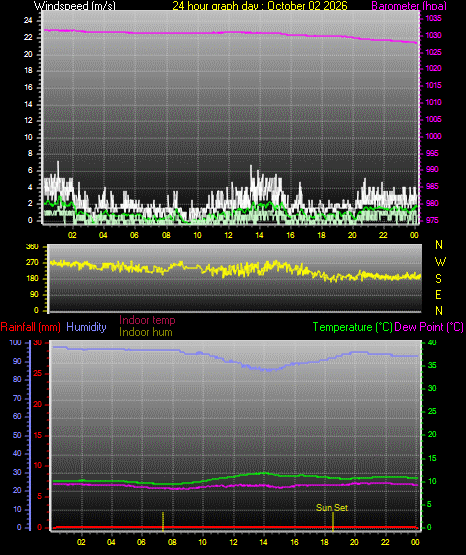Click the 6 value on windspeed axis
The width and height of the screenshot is (466, 555).
30,170
